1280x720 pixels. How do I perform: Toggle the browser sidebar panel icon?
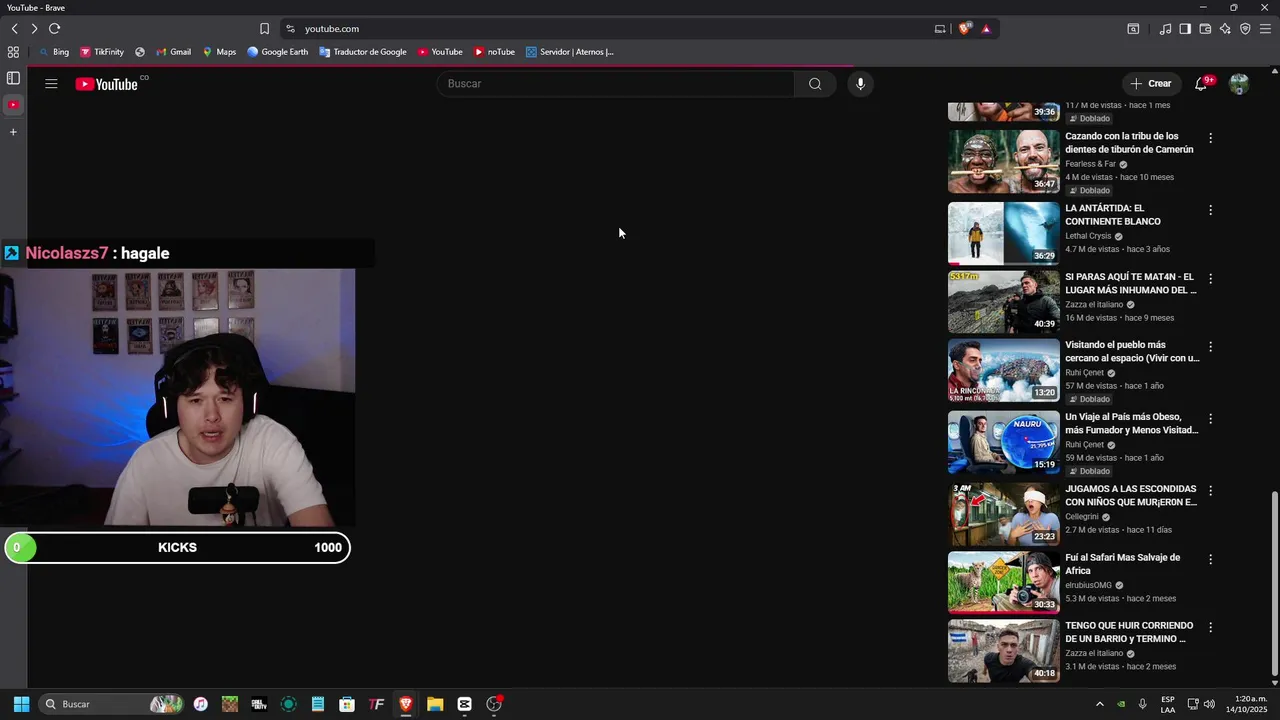coord(1185,29)
